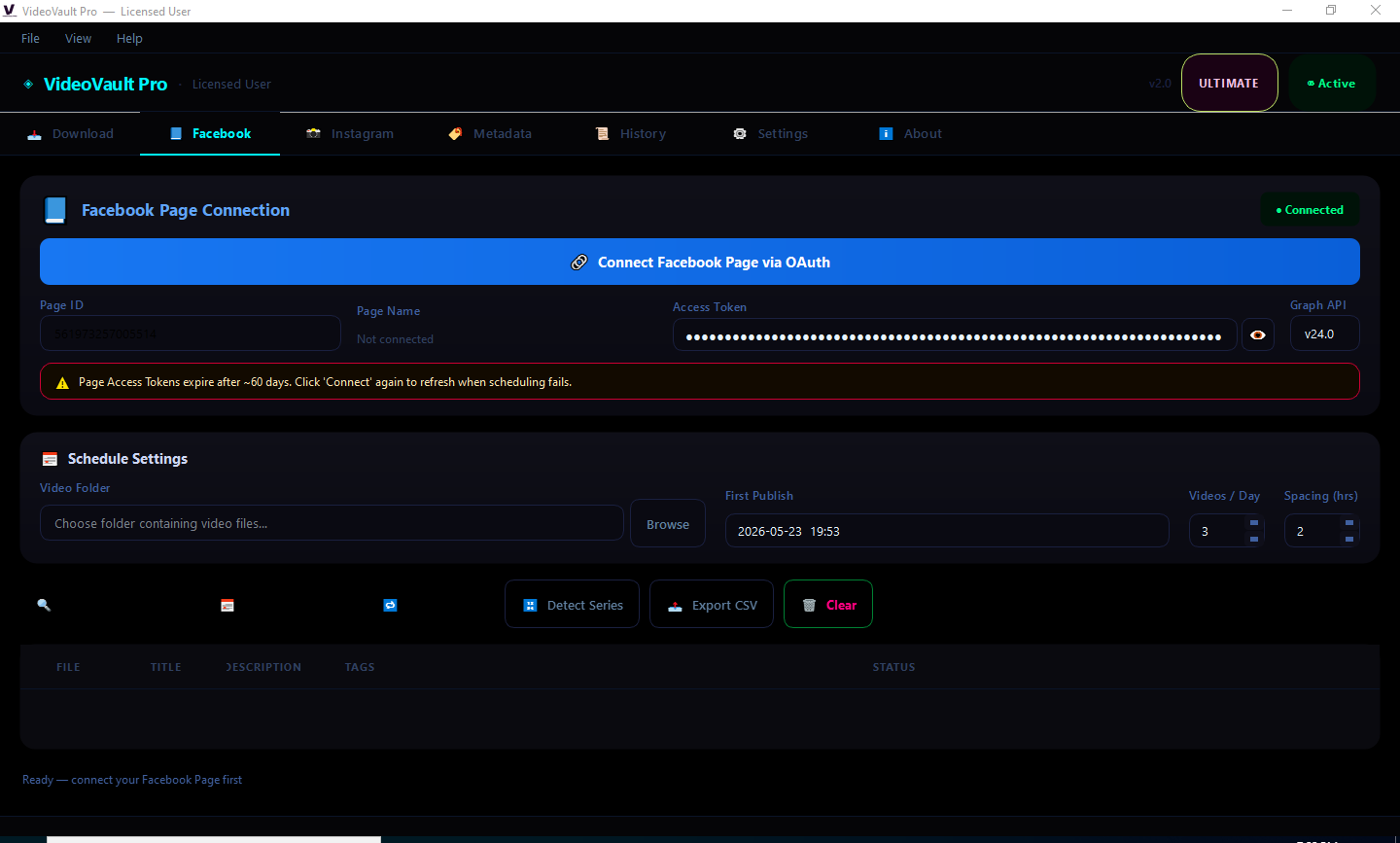Click the Access Token field
Screen dimensions: 1400x843
(x=955, y=335)
